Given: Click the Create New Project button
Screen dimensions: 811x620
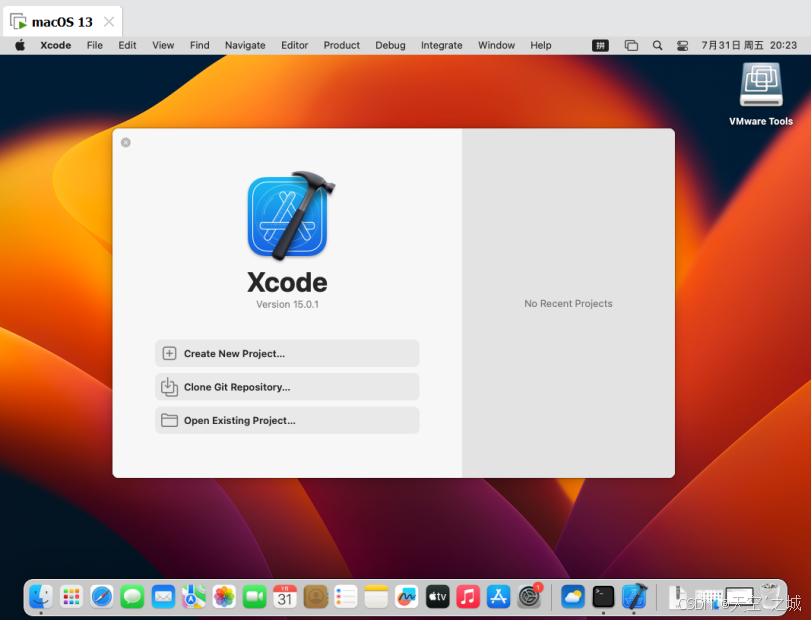Looking at the screenshot, I should pyautogui.click(x=287, y=353).
